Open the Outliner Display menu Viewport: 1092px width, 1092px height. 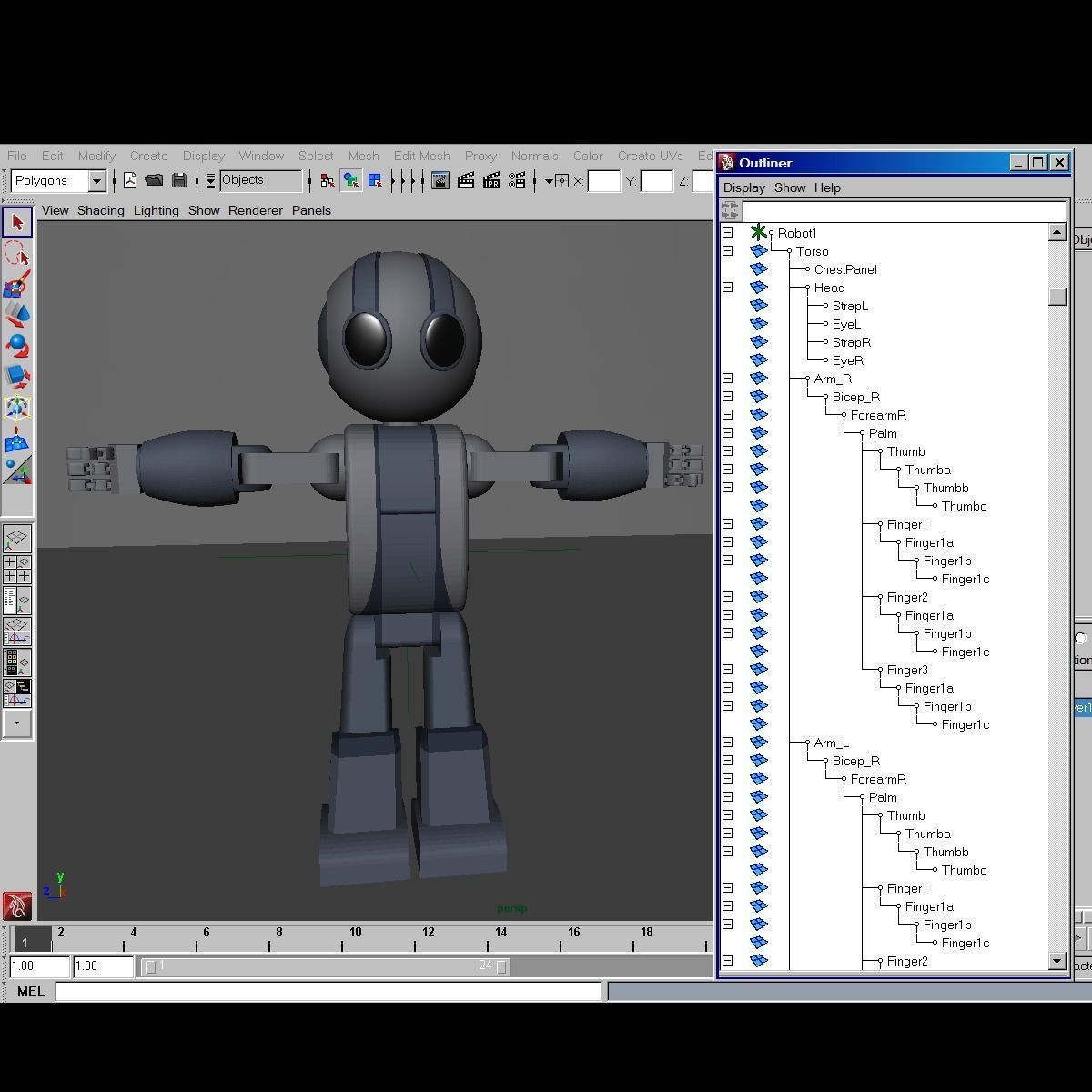click(743, 187)
